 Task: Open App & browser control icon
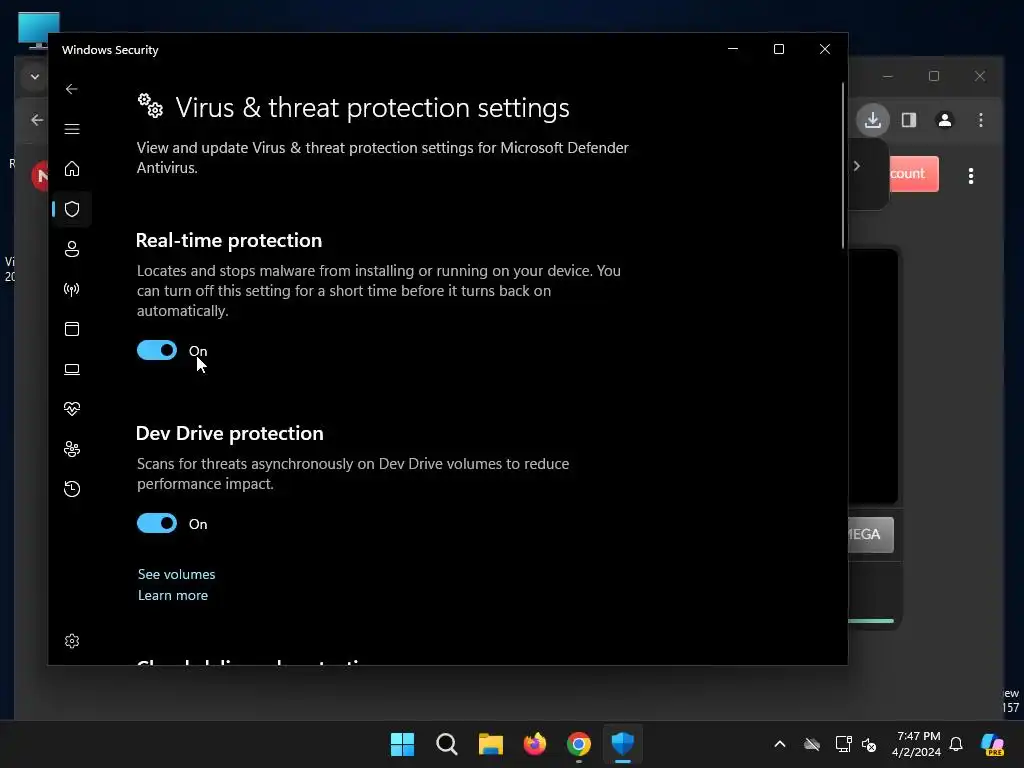click(x=72, y=328)
